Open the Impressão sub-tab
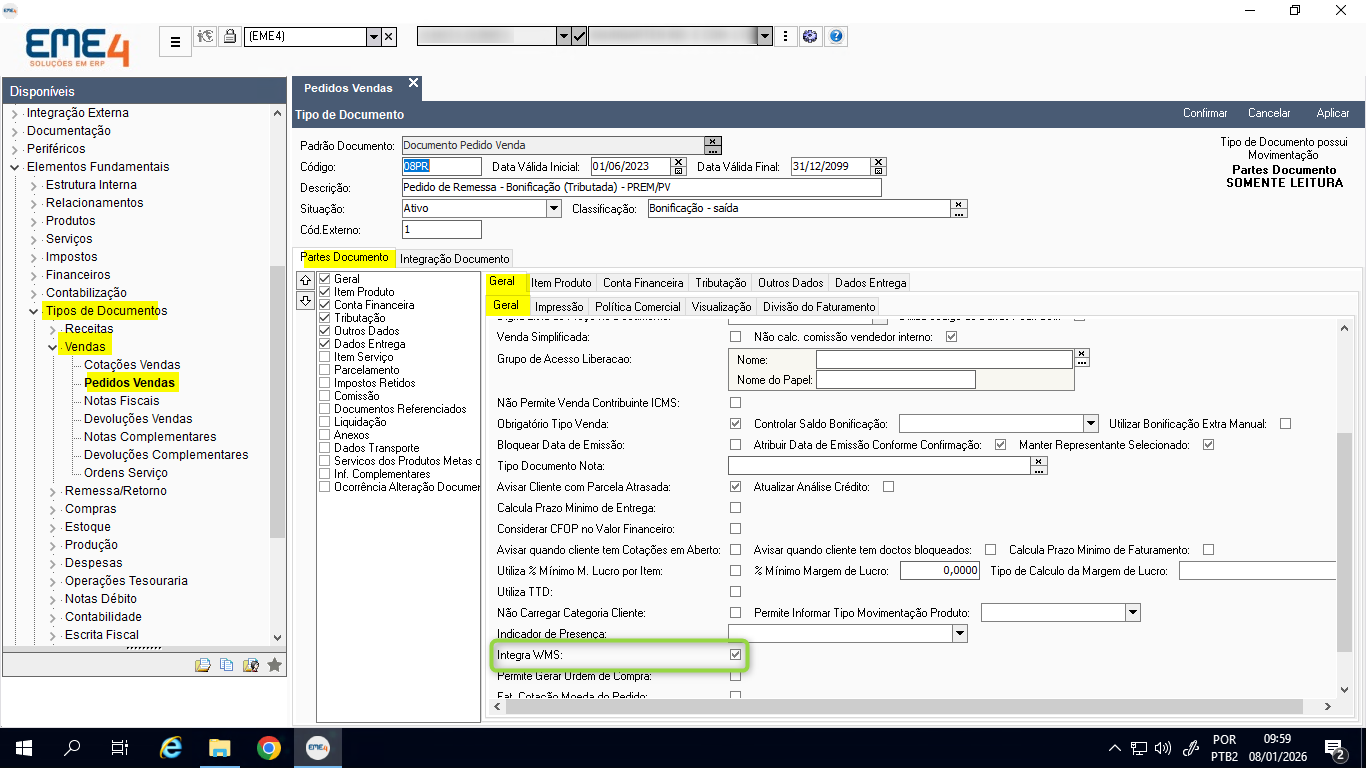 559,307
